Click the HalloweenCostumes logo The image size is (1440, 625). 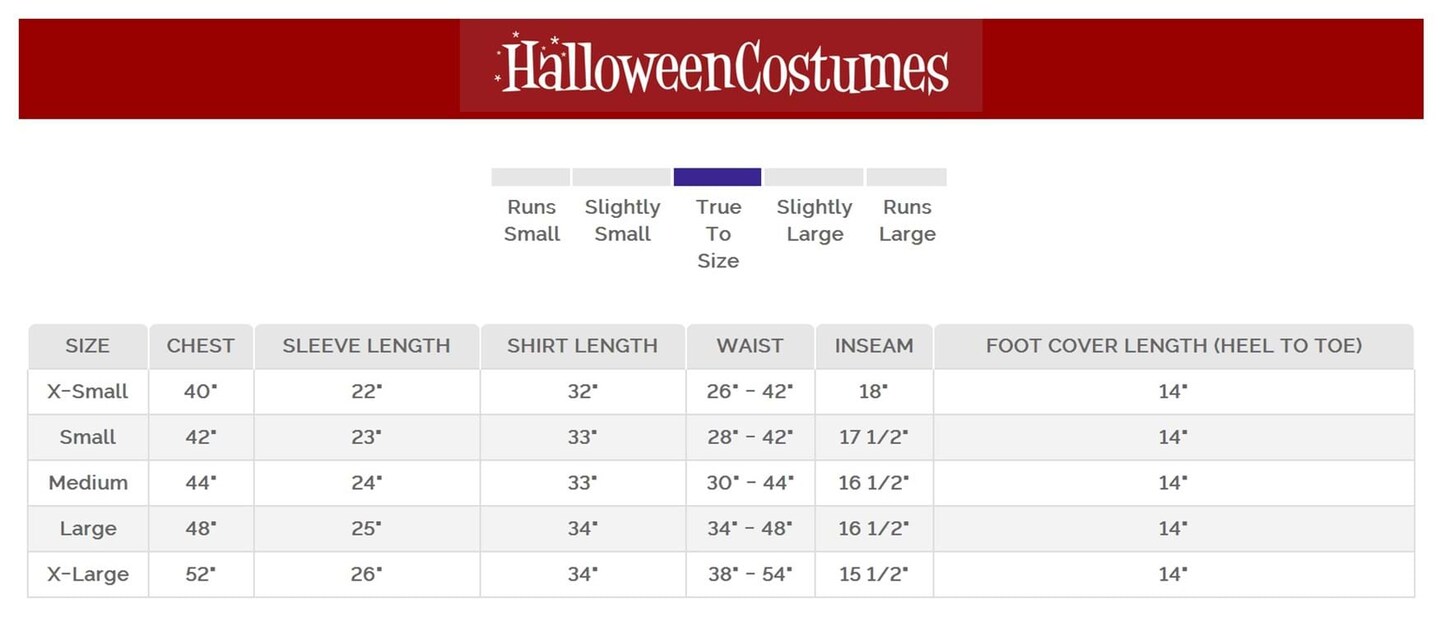tap(721, 67)
